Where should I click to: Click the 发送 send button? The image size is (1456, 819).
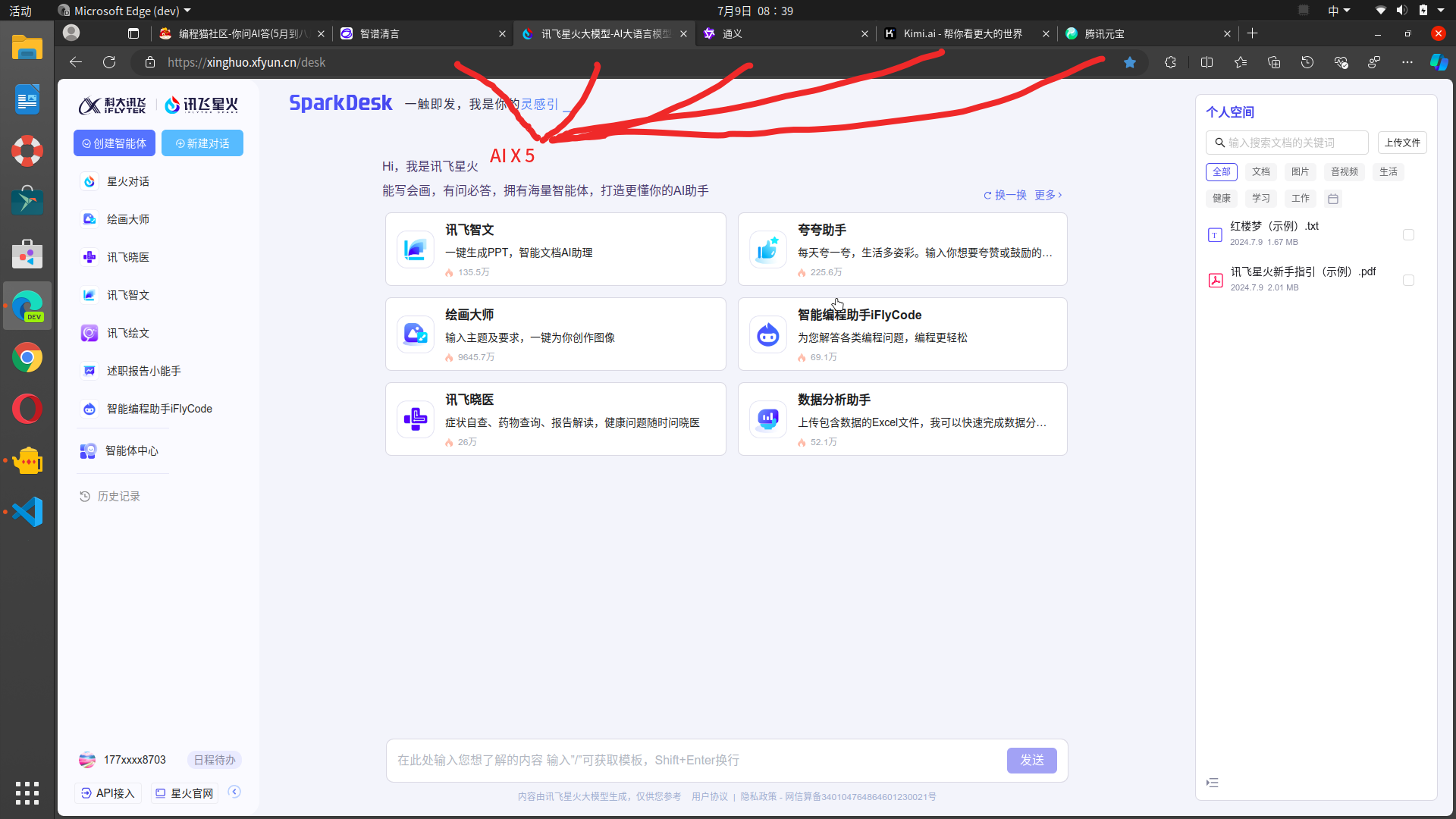coord(1032,760)
